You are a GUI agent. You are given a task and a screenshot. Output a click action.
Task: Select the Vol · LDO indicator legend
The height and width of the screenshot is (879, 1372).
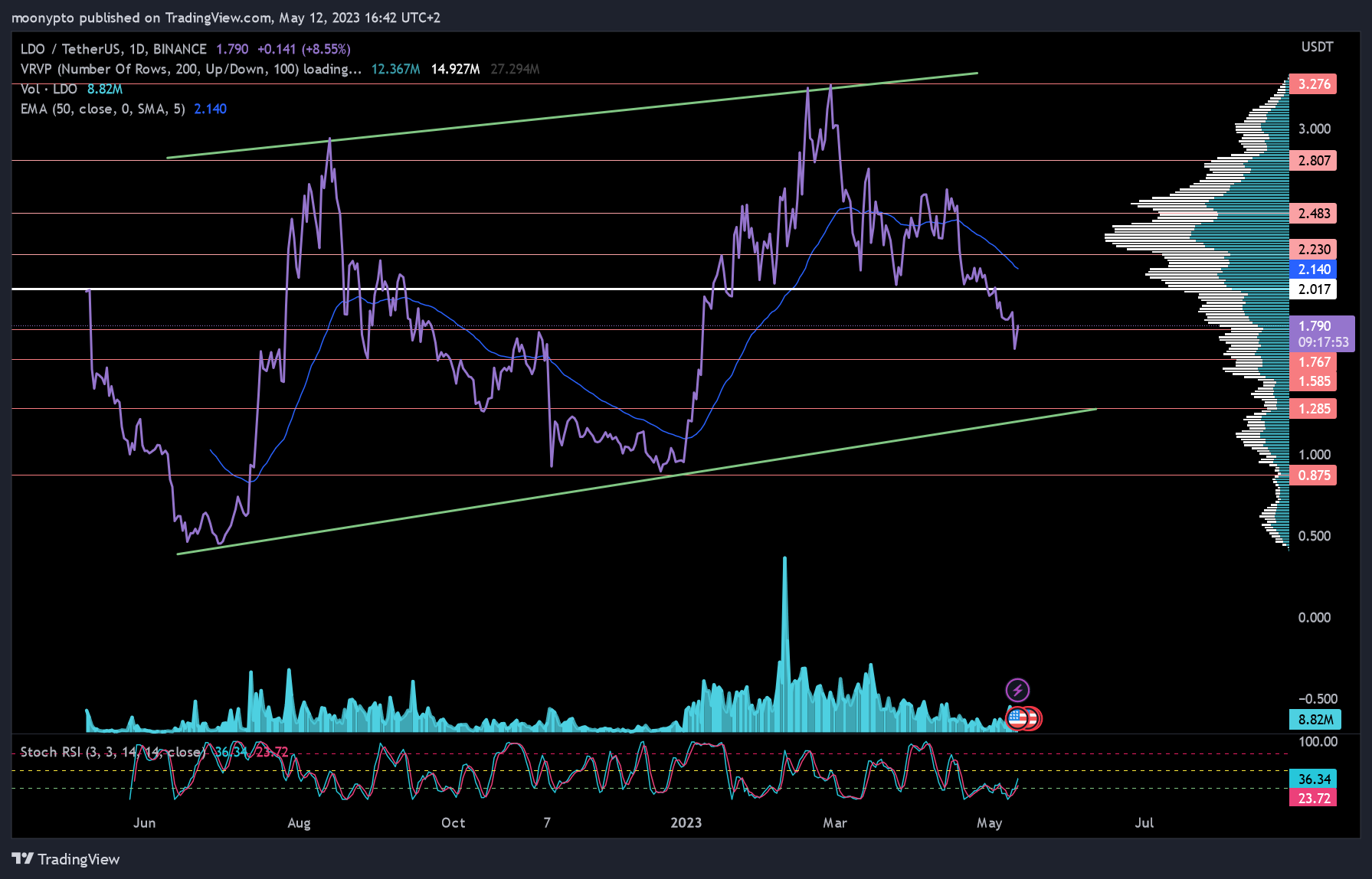(x=49, y=89)
